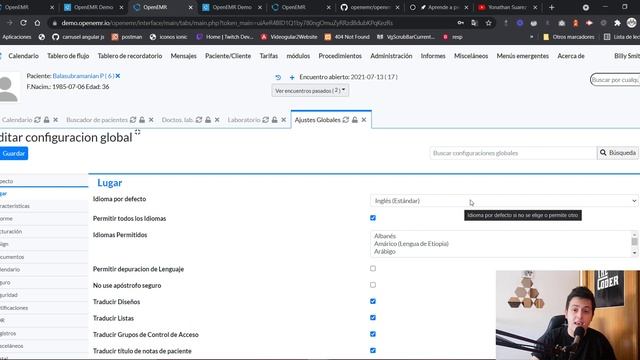
Task: Lock the Ajustes Globales tab
Action: [x=355, y=120]
